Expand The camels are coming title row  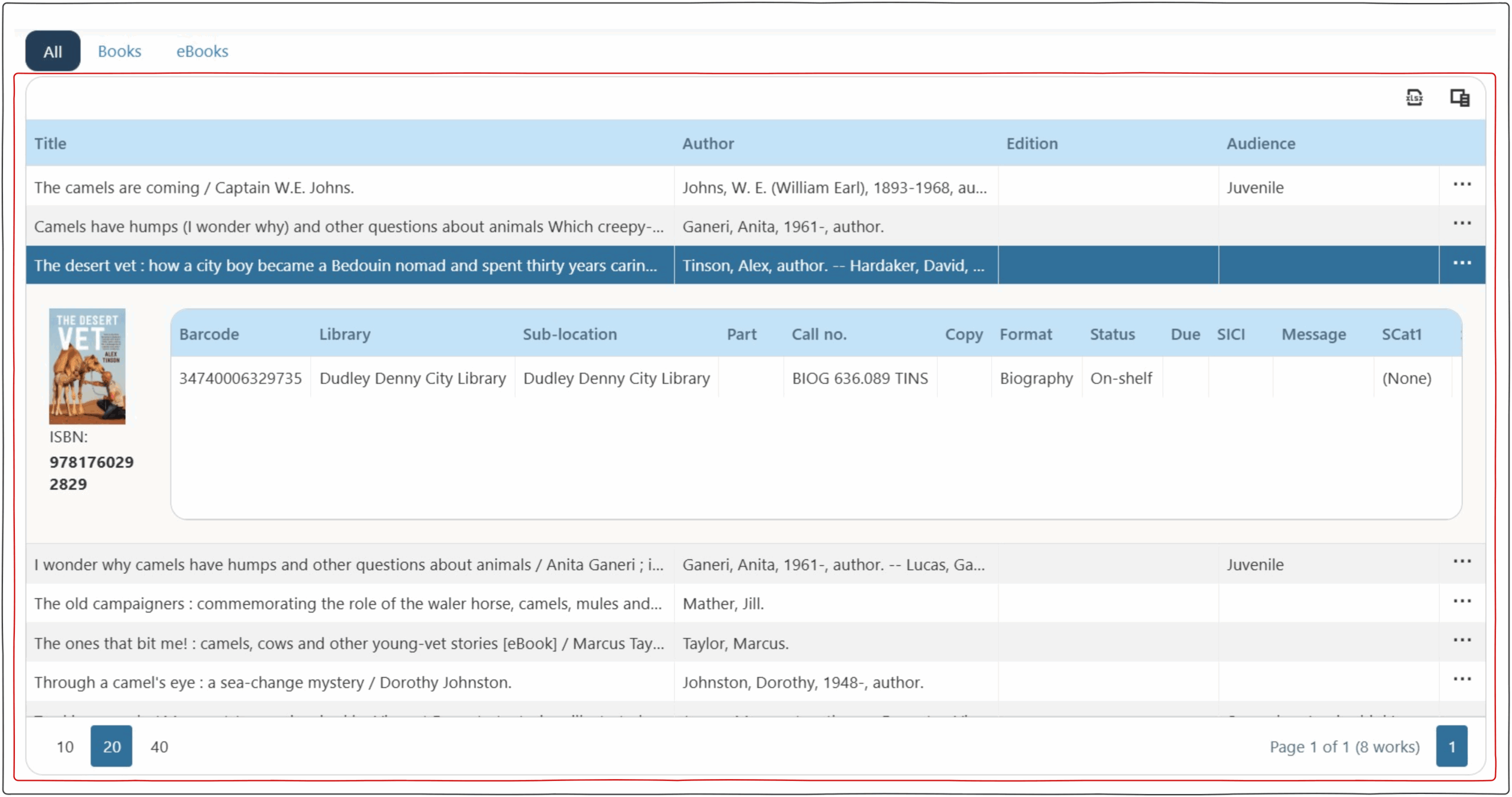click(194, 188)
